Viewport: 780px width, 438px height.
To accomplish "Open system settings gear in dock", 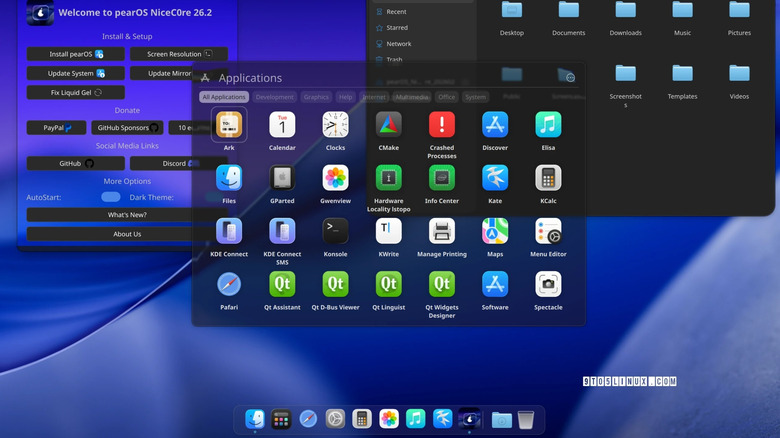I will coord(335,419).
